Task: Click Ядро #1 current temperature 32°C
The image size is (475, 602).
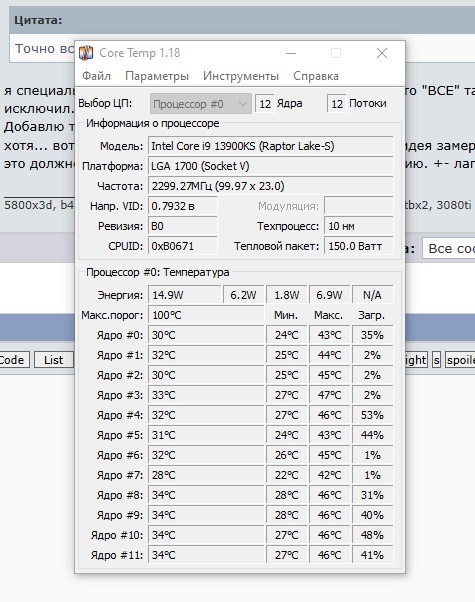Action: click(x=206, y=355)
